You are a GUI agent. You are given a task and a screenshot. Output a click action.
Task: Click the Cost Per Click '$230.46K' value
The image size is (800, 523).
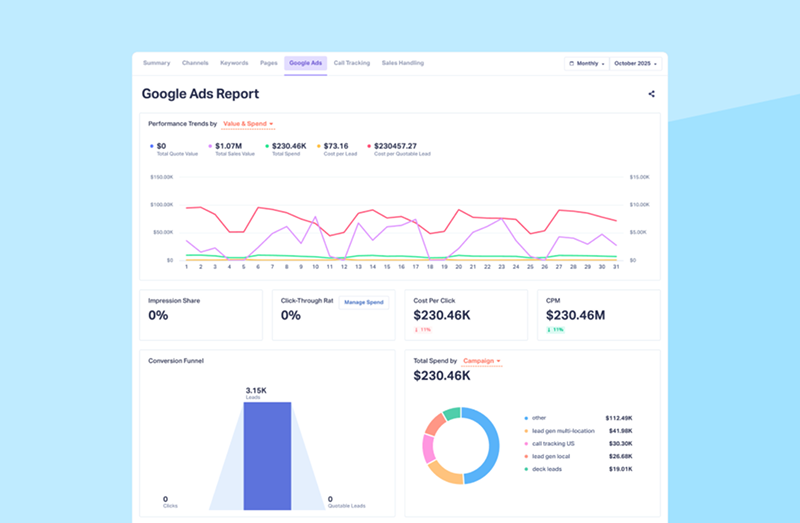coord(442,316)
